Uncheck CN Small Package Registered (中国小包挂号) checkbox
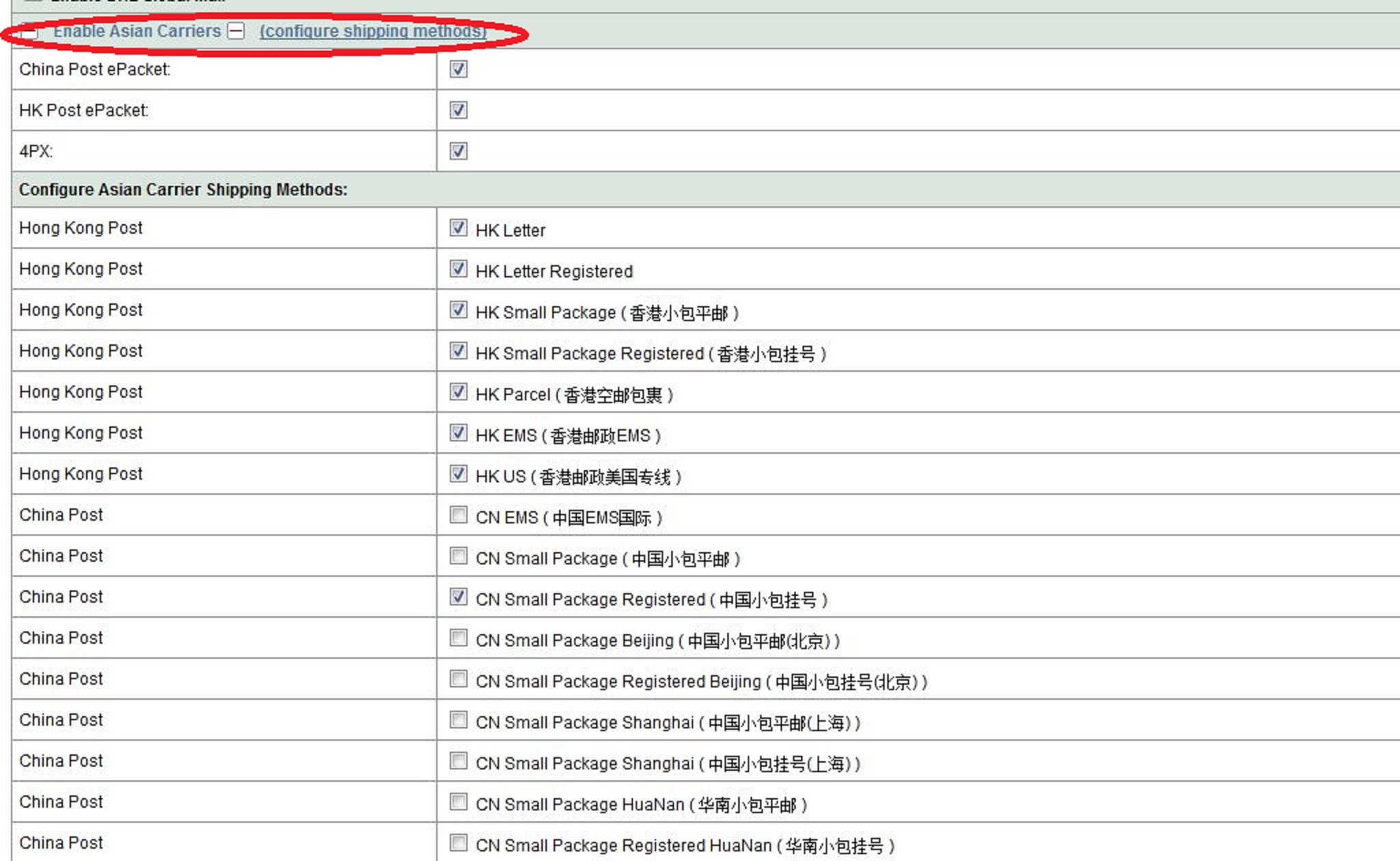The image size is (1400, 861). pos(459,597)
